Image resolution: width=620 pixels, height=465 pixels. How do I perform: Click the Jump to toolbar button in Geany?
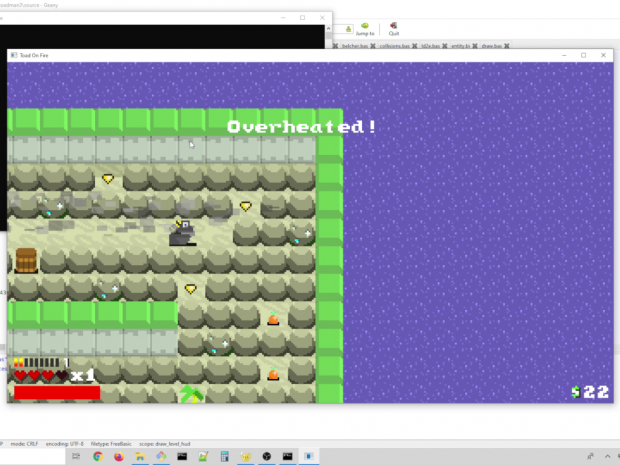[x=365, y=29]
